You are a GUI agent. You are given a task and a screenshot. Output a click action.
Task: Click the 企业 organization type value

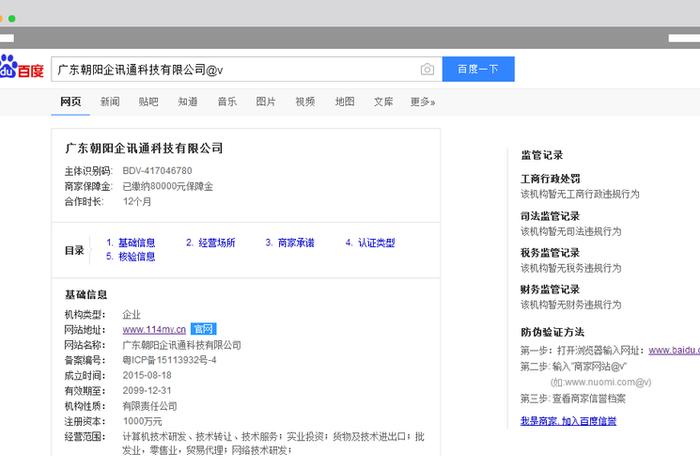coord(132,314)
